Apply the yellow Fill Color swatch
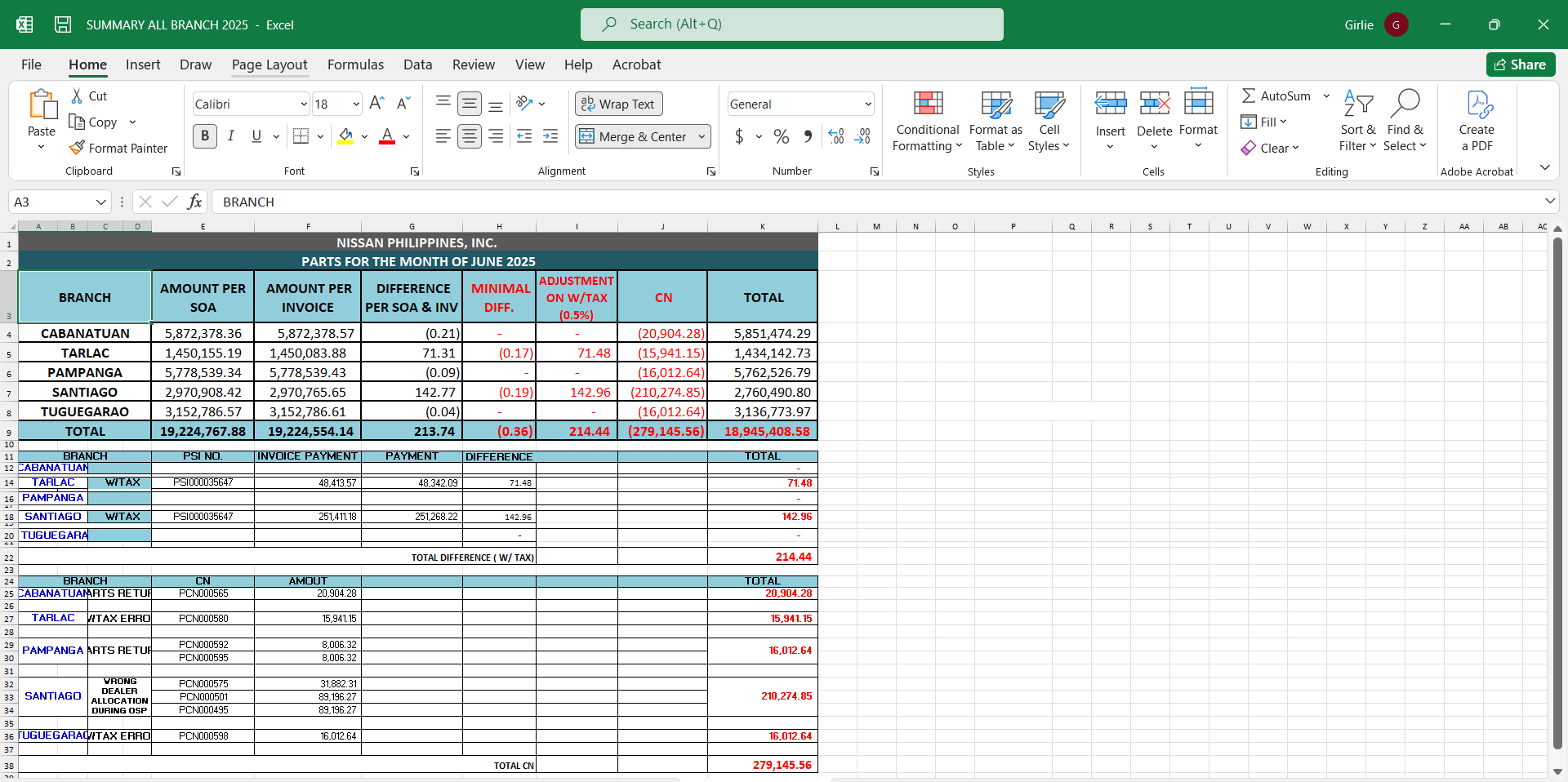1568x782 pixels. (x=345, y=136)
